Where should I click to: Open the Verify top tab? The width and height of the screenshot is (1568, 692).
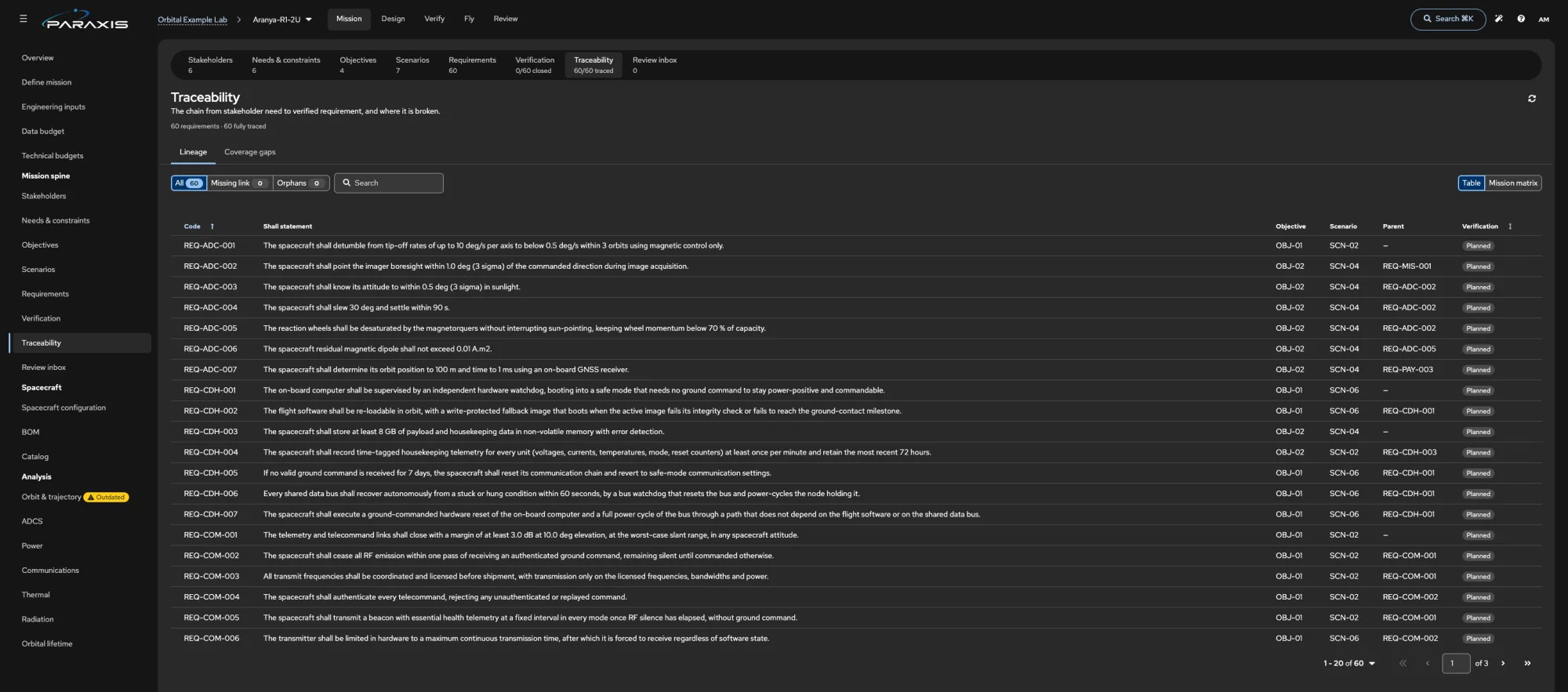click(434, 19)
